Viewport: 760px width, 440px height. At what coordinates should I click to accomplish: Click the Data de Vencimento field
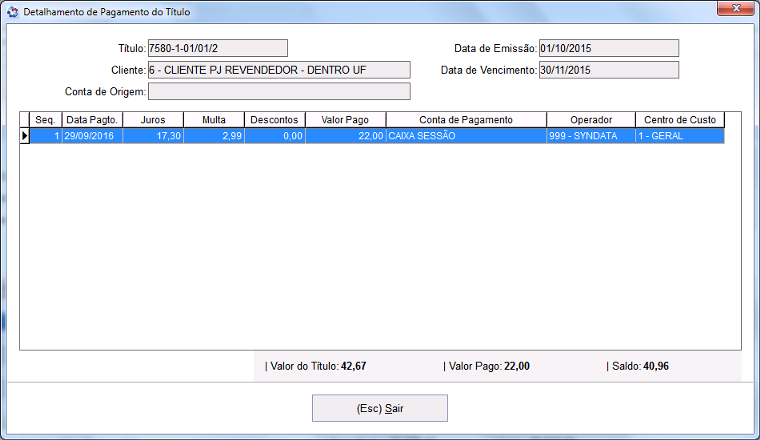[x=608, y=70]
